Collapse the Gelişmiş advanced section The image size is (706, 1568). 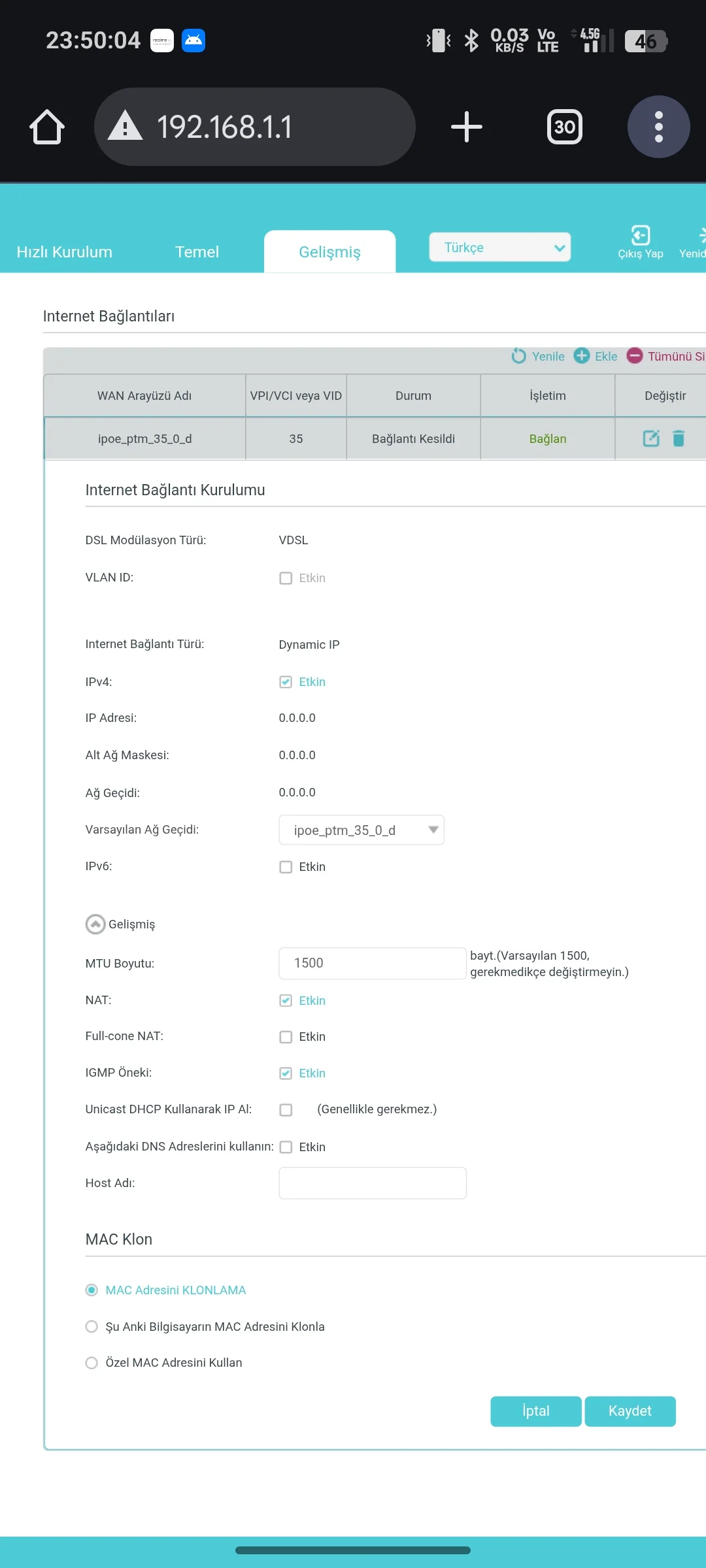[95, 924]
